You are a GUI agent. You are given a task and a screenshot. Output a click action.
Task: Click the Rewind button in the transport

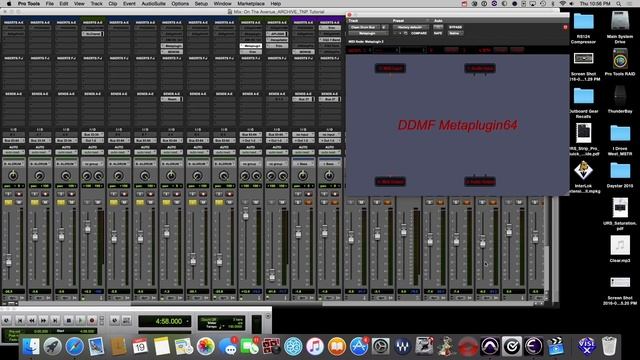point(32,321)
